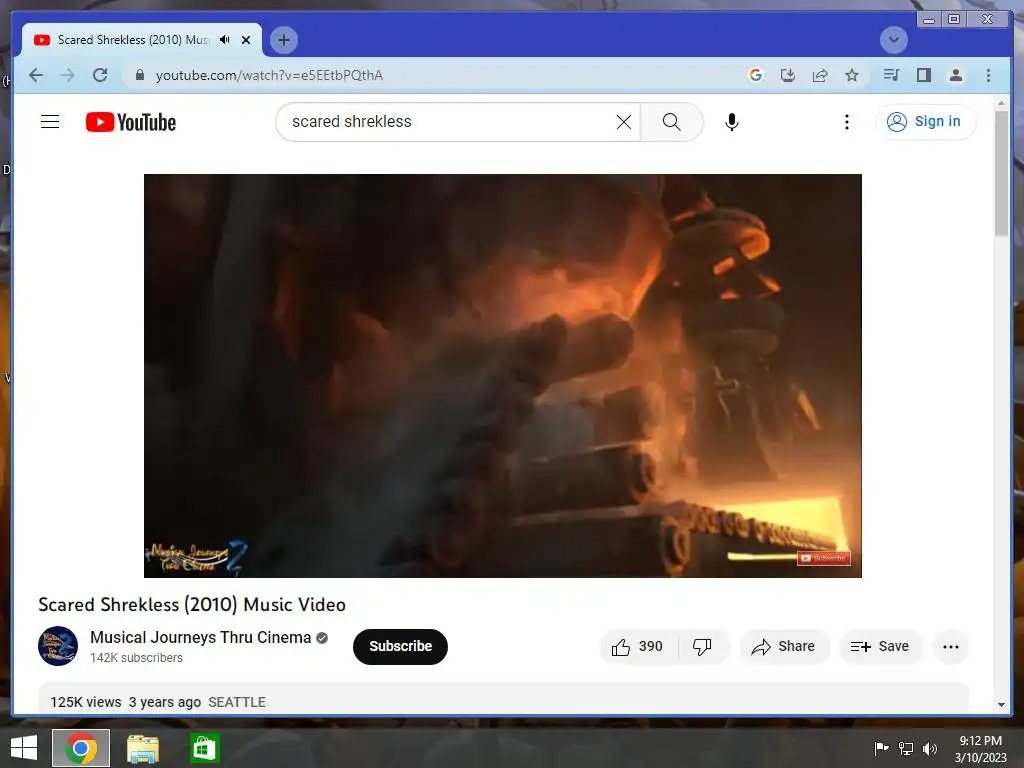Share this page from the address bar
1024x768 pixels.
click(x=820, y=75)
